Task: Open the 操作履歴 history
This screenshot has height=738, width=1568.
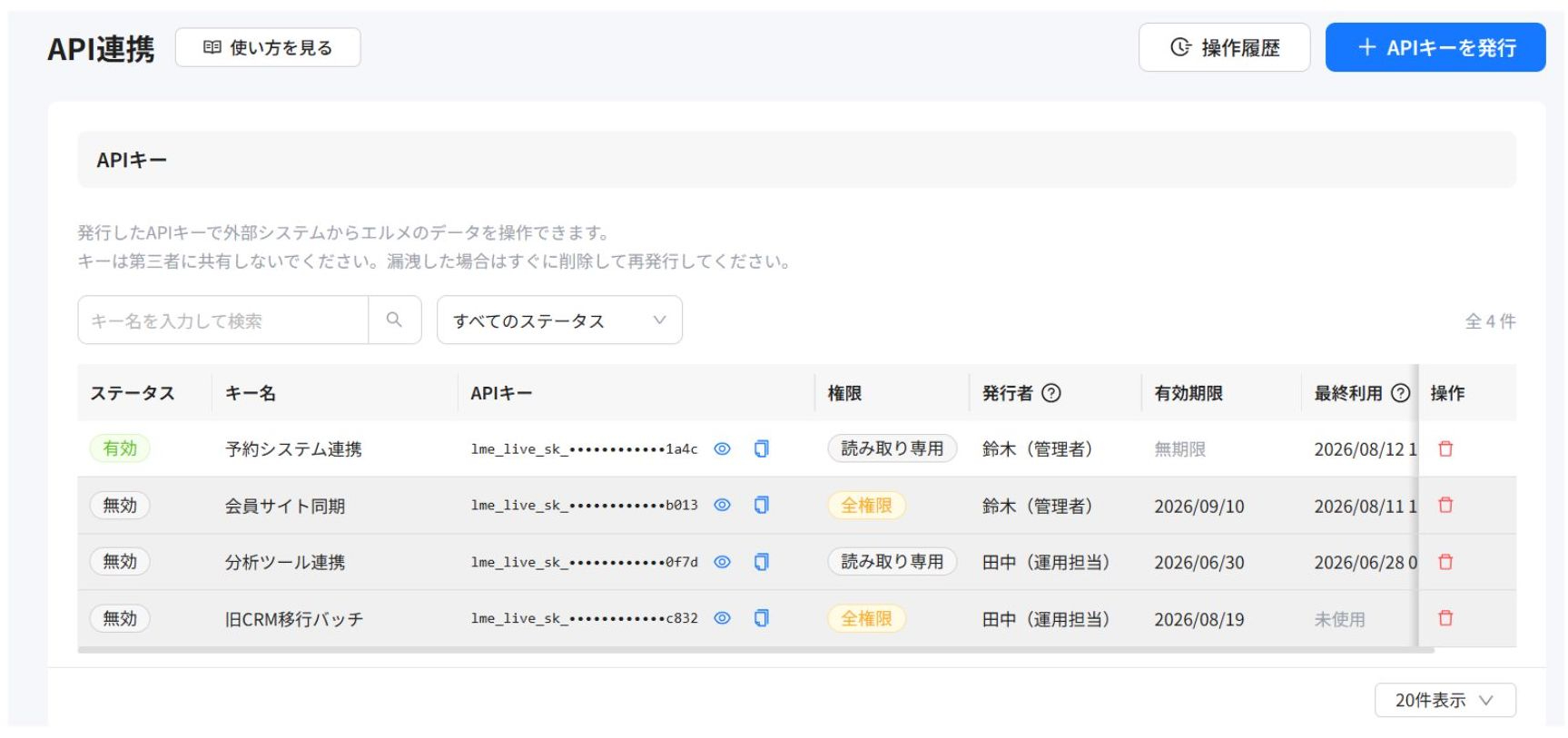Action: (x=1224, y=47)
